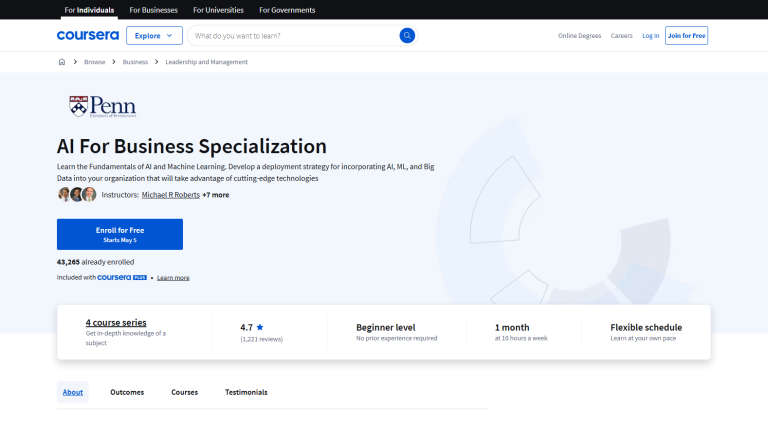Click the instructor avatar photos

(x=77, y=194)
